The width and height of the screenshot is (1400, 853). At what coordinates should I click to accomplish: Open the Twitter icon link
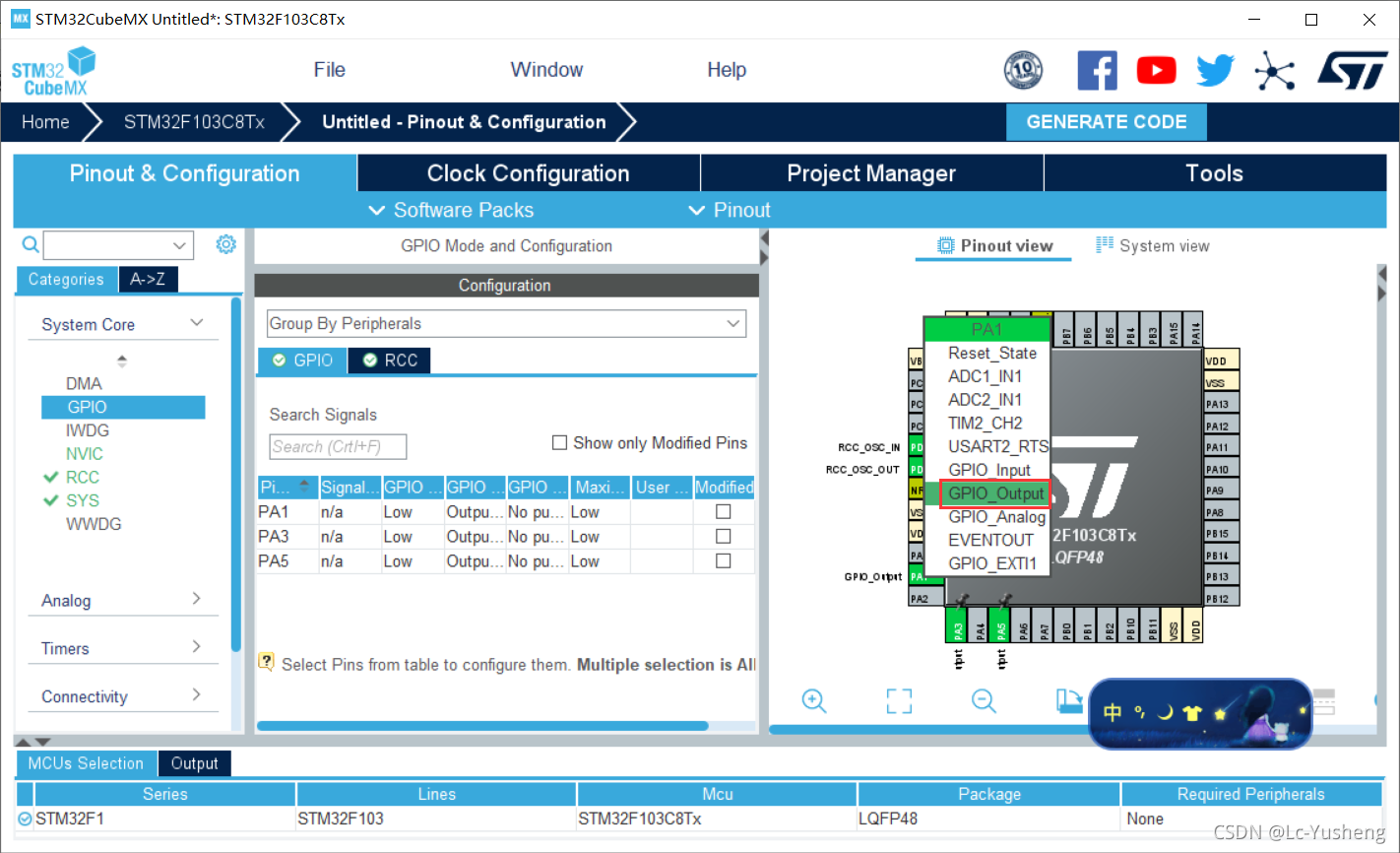tap(1216, 70)
